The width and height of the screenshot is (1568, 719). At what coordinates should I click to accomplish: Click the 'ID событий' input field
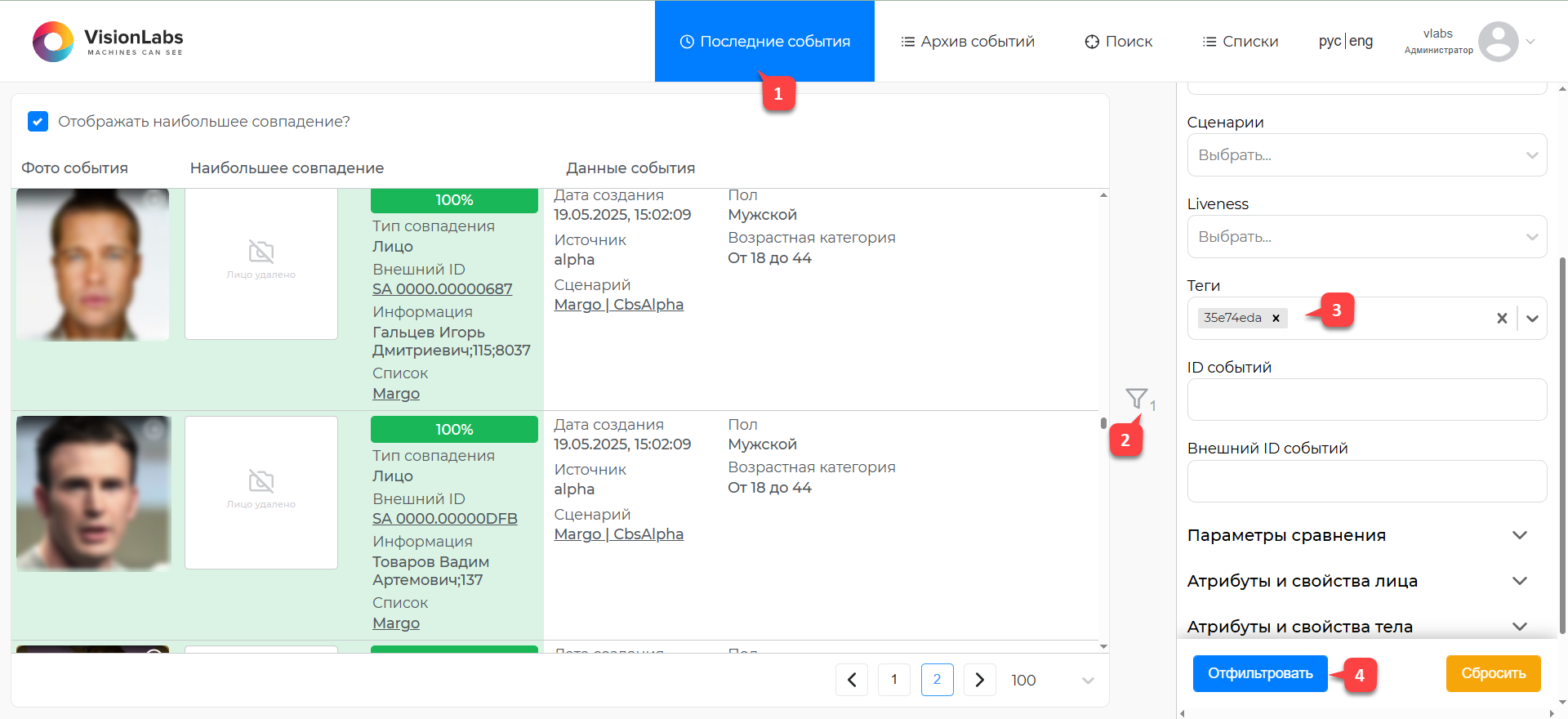pyautogui.click(x=1366, y=400)
